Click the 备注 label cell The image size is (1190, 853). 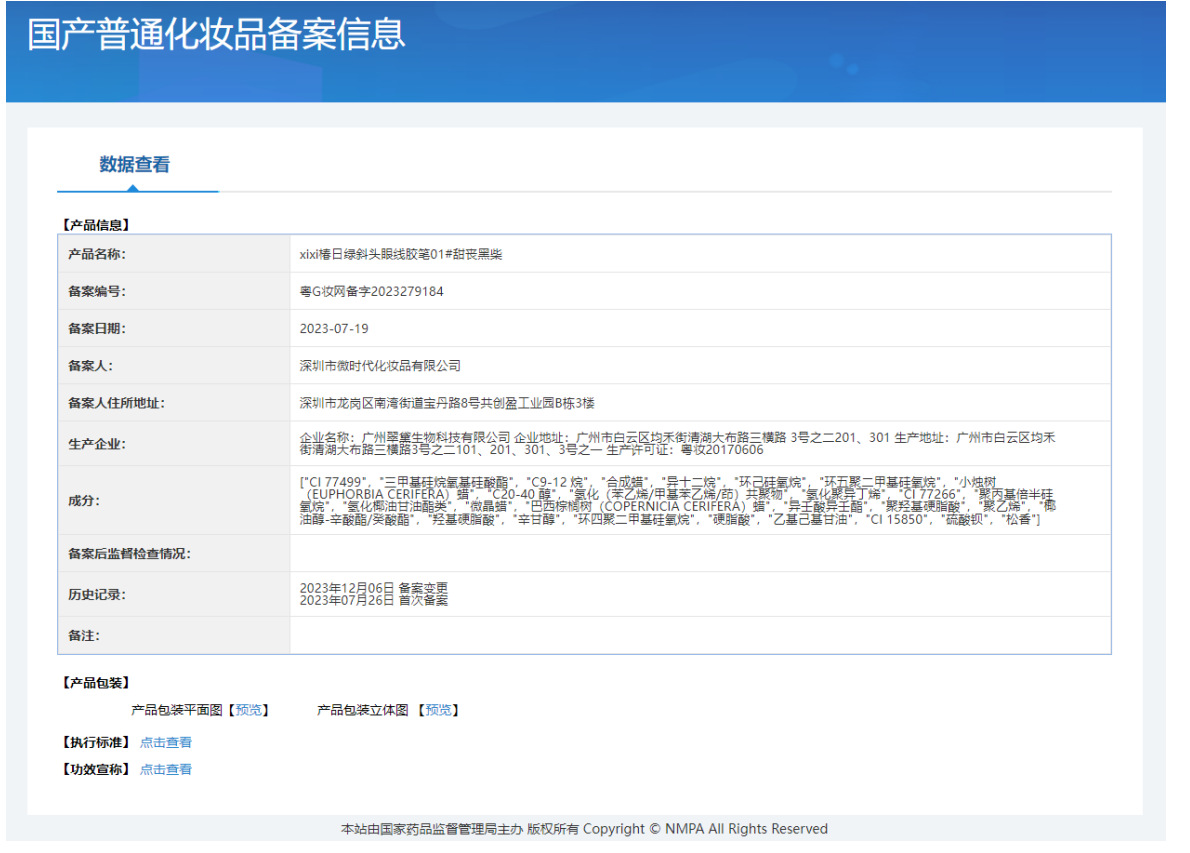coord(174,635)
